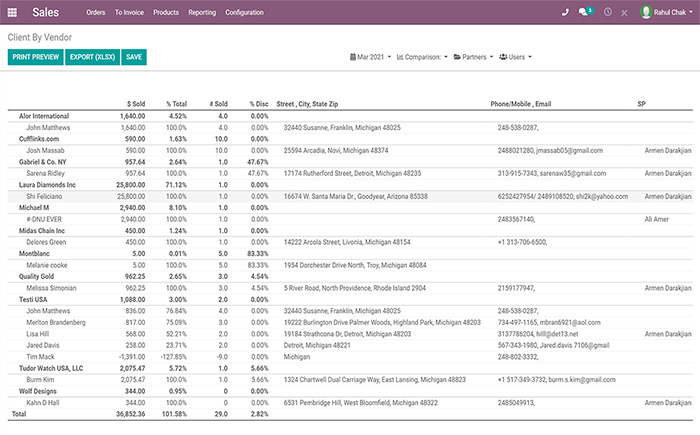Click the Total 36,852.36 amount

pyautogui.click(x=131, y=414)
